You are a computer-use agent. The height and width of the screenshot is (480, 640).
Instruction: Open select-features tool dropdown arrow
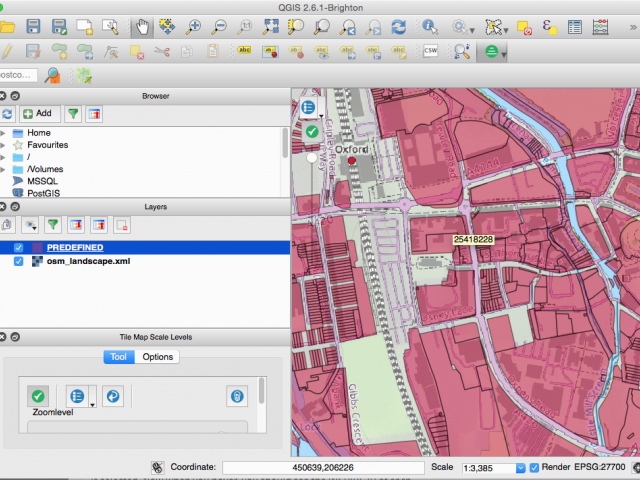[x=506, y=31]
